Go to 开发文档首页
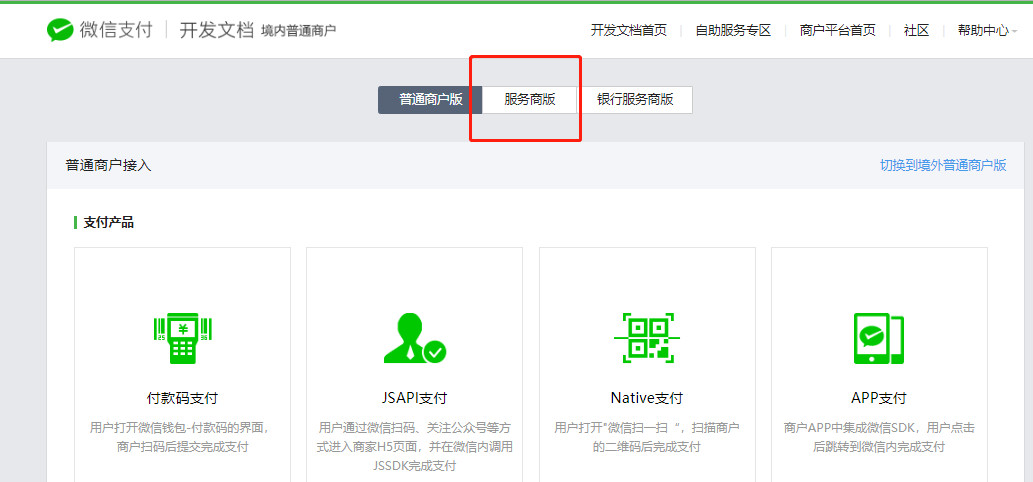This screenshot has height=482, width=1033. [x=628, y=30]
